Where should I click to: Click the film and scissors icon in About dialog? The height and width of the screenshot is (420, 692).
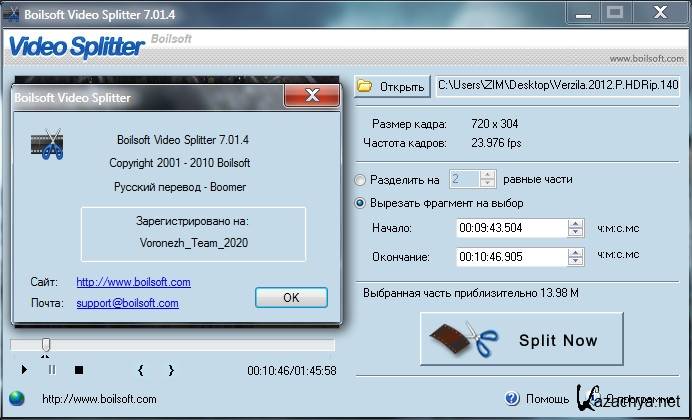(47, 146)
